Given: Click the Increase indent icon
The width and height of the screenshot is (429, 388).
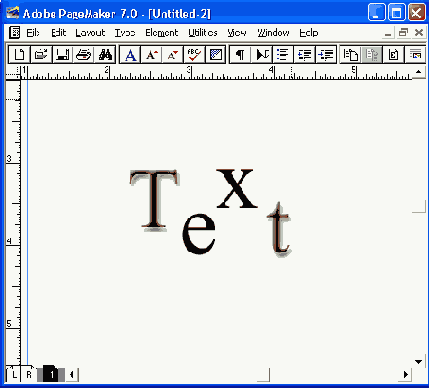Looking at the screenshot, I should pos(326,54).
